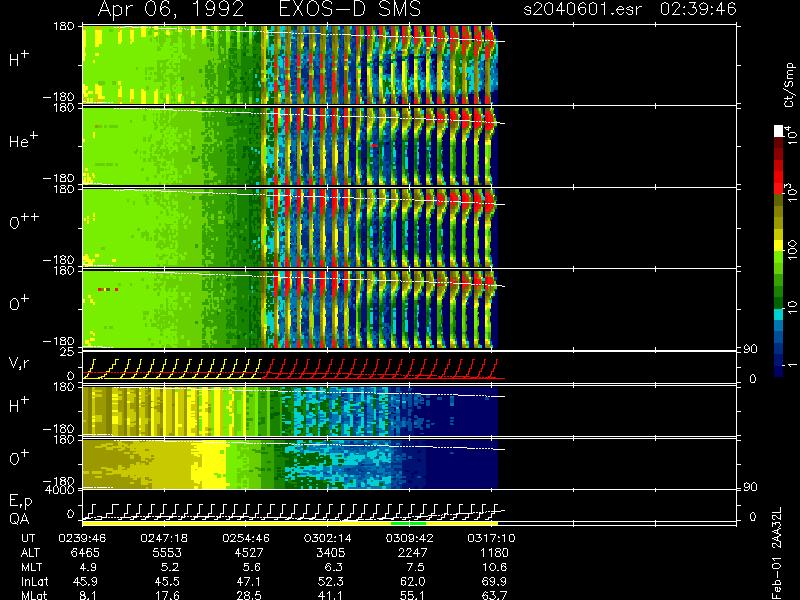Click the "EXOS-D SMS" title text
The height and width of the screenshot is (600, 800).
[350, 9]
